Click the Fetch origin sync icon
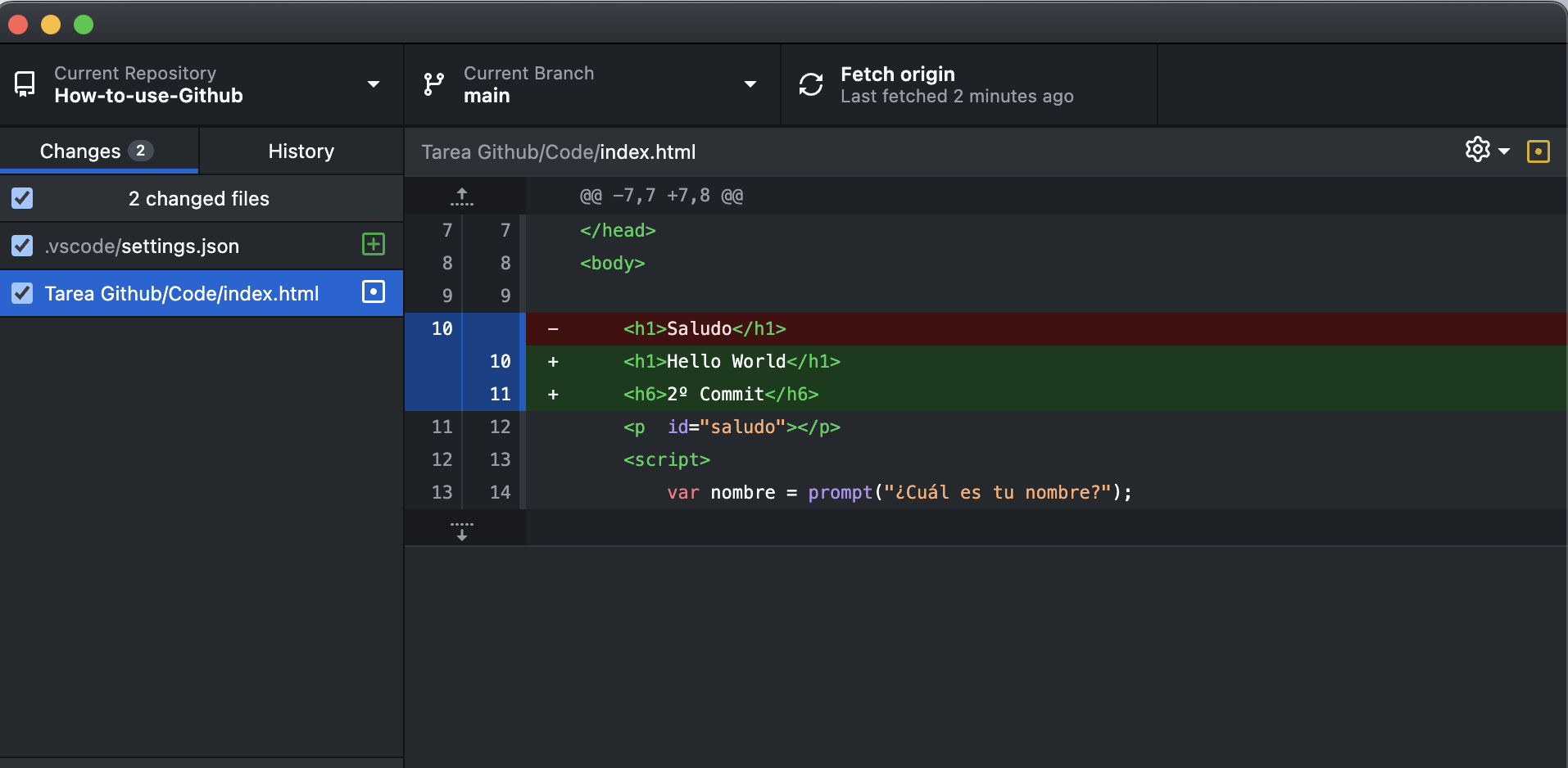Viewport: 1568px width, 768px height. 811,84
